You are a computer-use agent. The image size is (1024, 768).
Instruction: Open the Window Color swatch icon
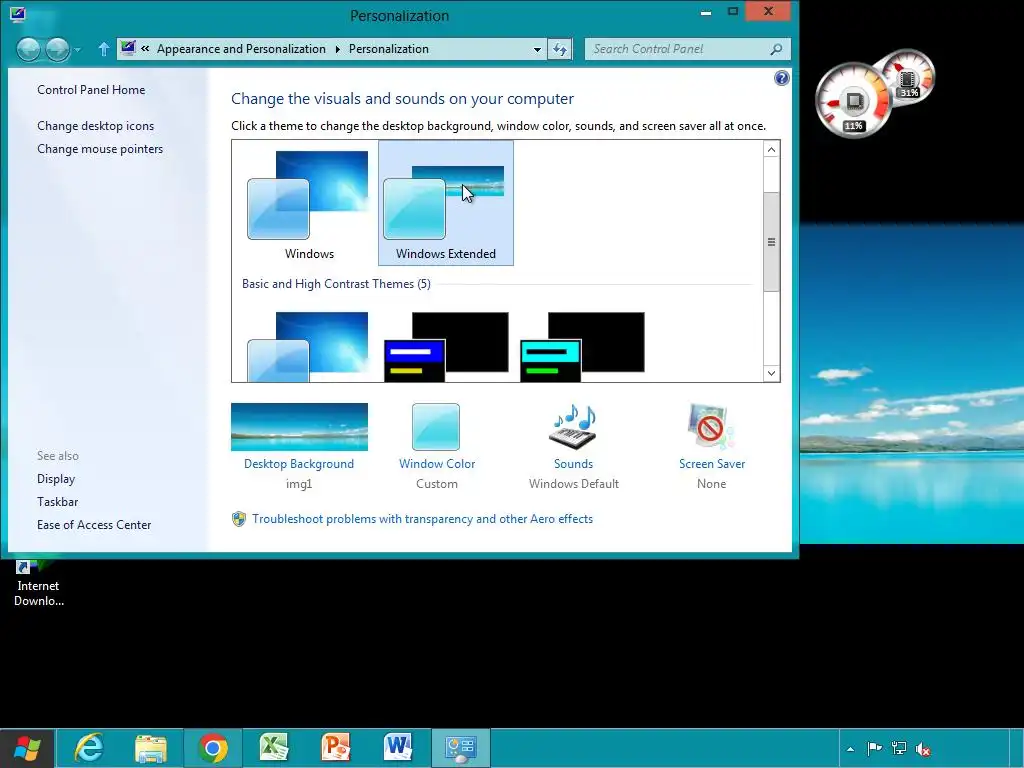click(436, 426)
